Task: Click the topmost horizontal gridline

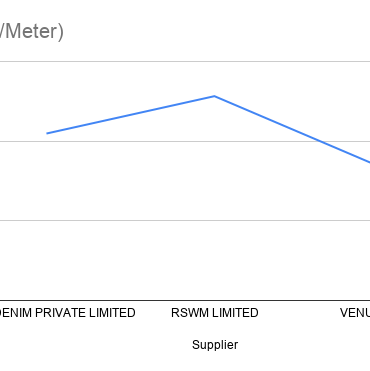Action: tap(185, 61)
